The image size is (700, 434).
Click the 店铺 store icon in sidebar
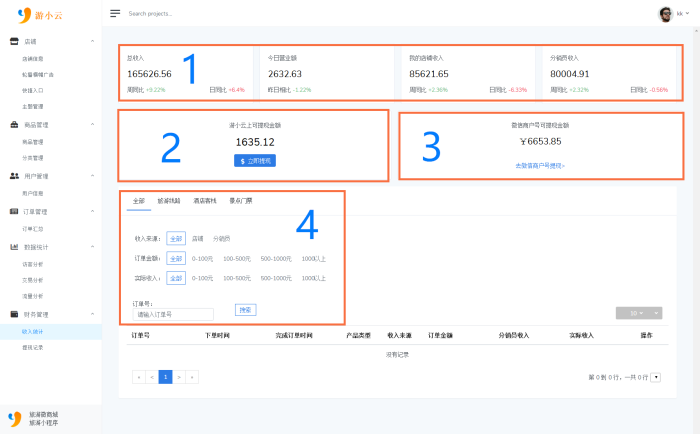(14, 41)
